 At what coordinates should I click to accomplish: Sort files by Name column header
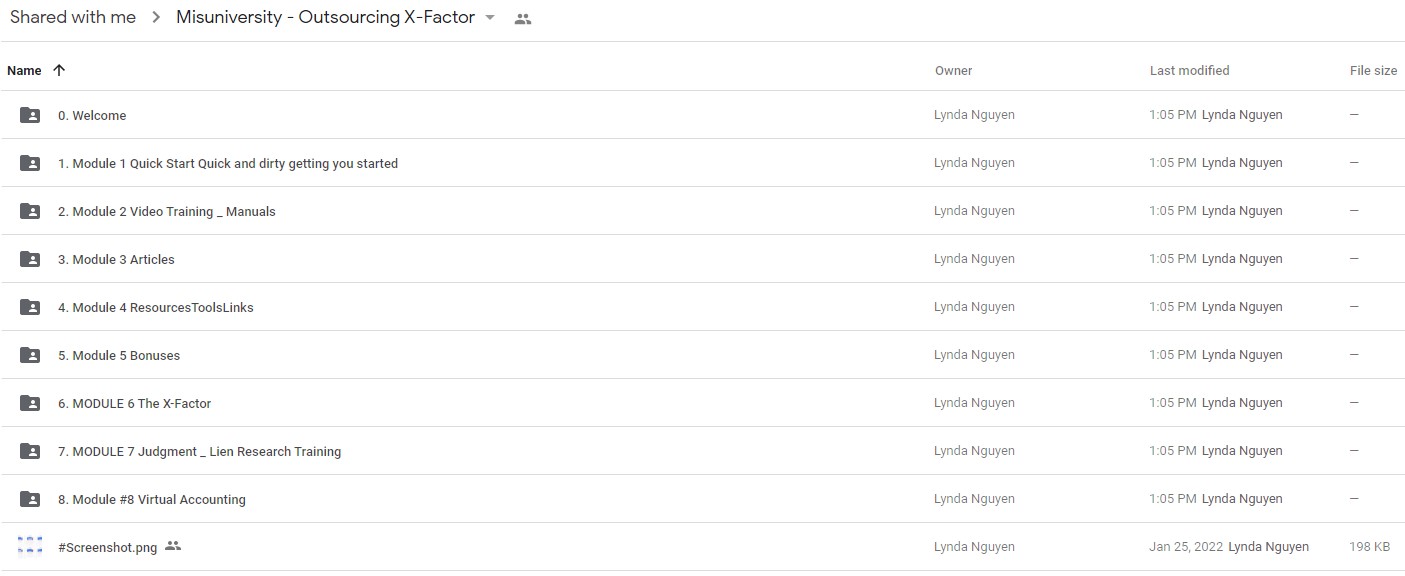[x=24, y=70]
